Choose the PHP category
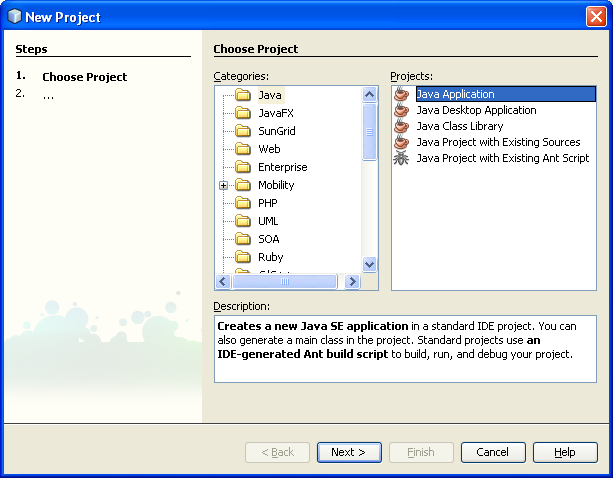This screenshot has height=478, width=613. coord(267,203)
